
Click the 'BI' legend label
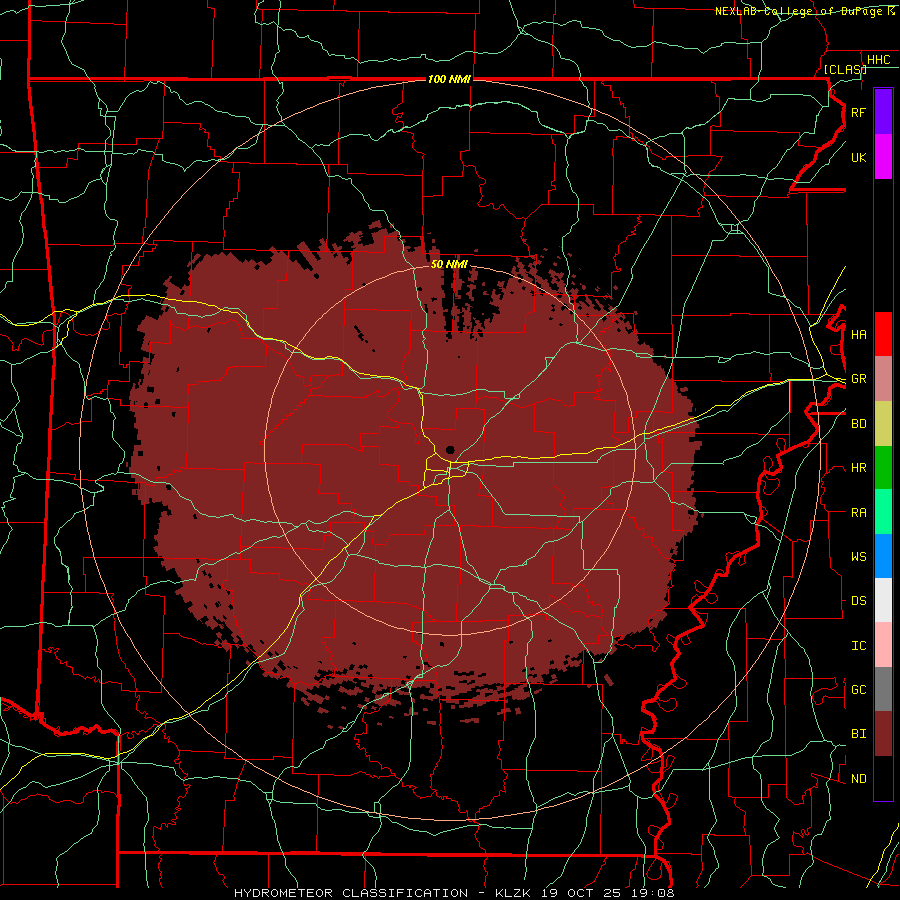pyautogui.click(x=858, y=734)
